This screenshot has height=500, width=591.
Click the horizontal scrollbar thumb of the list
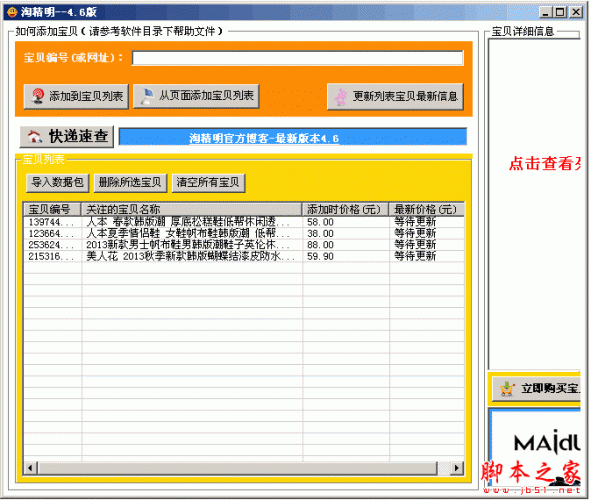pos(237,468)
